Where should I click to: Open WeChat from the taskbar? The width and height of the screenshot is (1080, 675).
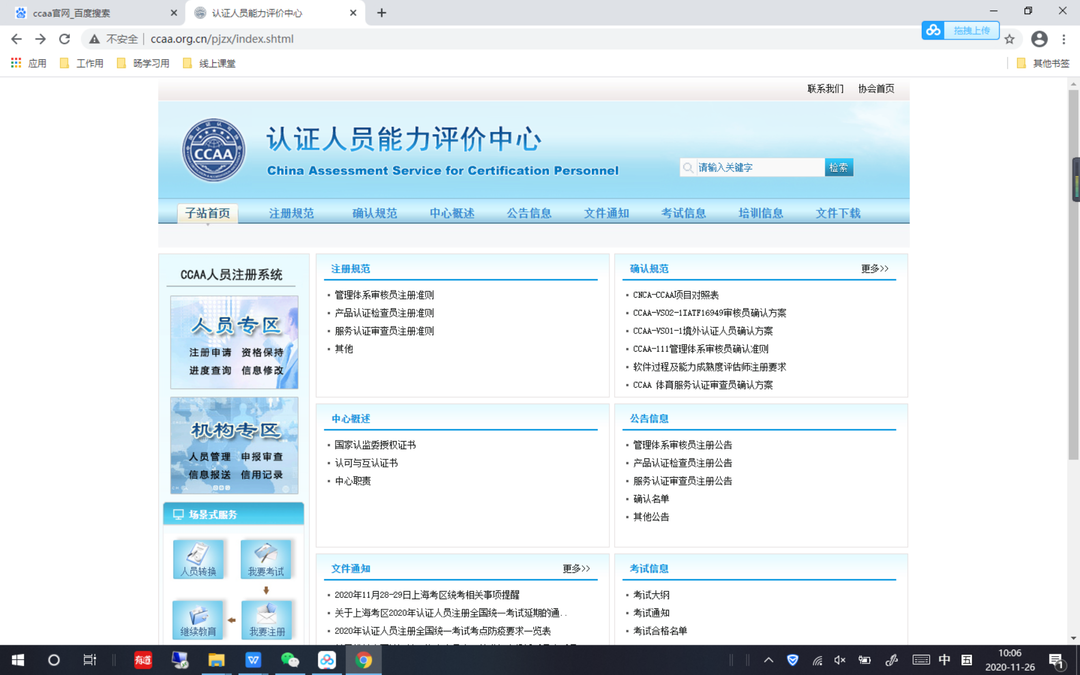(290, 660)
